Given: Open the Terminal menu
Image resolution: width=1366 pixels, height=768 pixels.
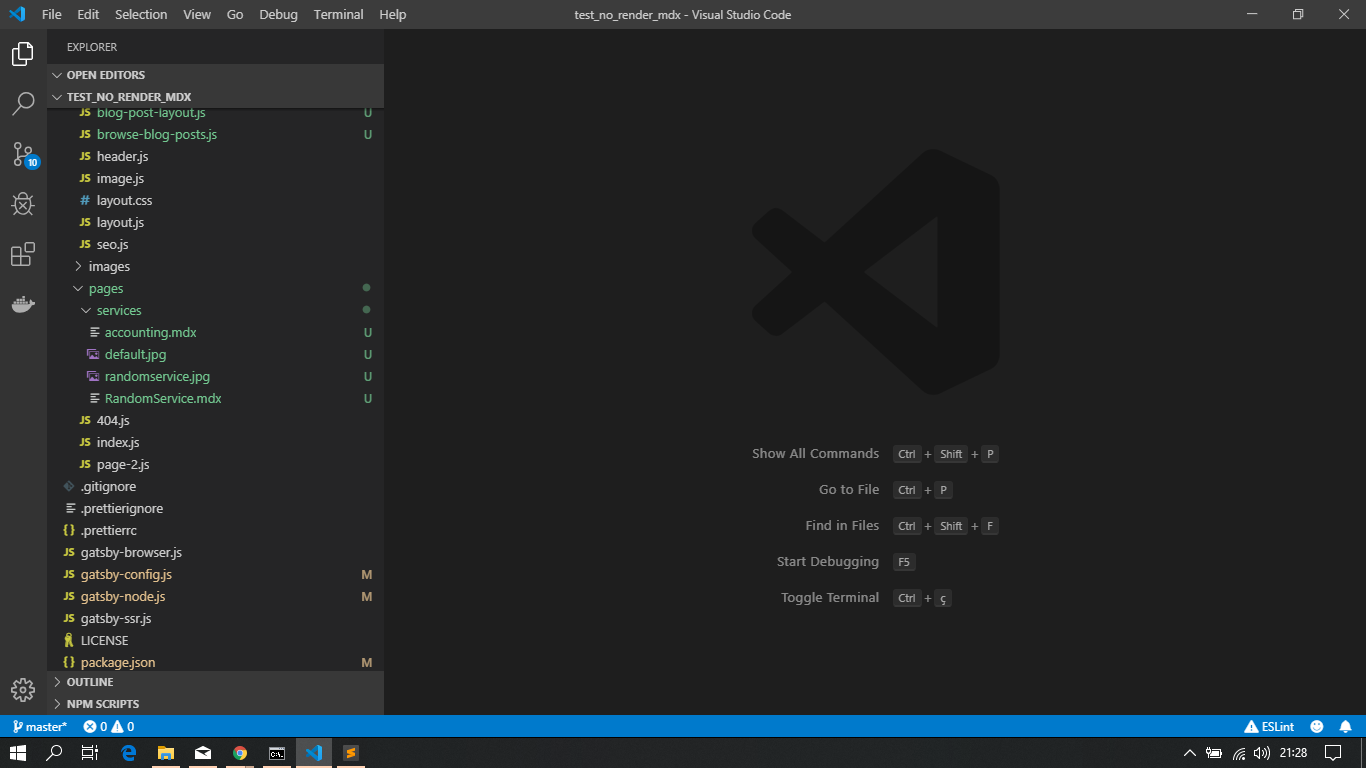Looking at the screenshot, I should click(x=338, y=14).
